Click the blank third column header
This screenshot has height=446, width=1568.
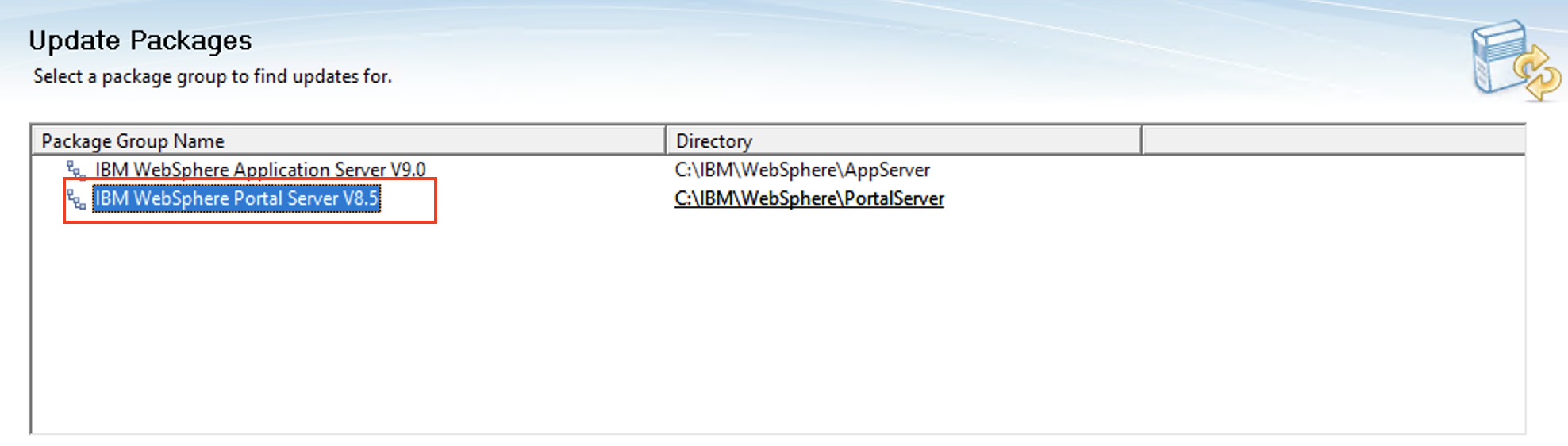pos(1333,141)
